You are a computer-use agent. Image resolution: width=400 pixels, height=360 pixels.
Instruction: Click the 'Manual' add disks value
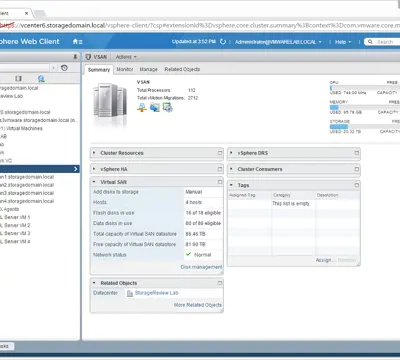point(194,192)
